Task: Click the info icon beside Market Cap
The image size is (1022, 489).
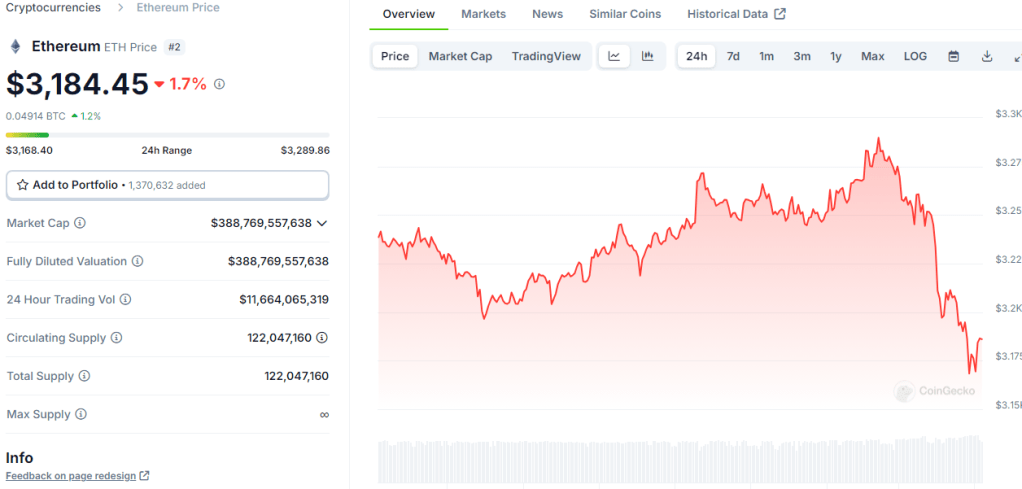Action: point(80,223)
